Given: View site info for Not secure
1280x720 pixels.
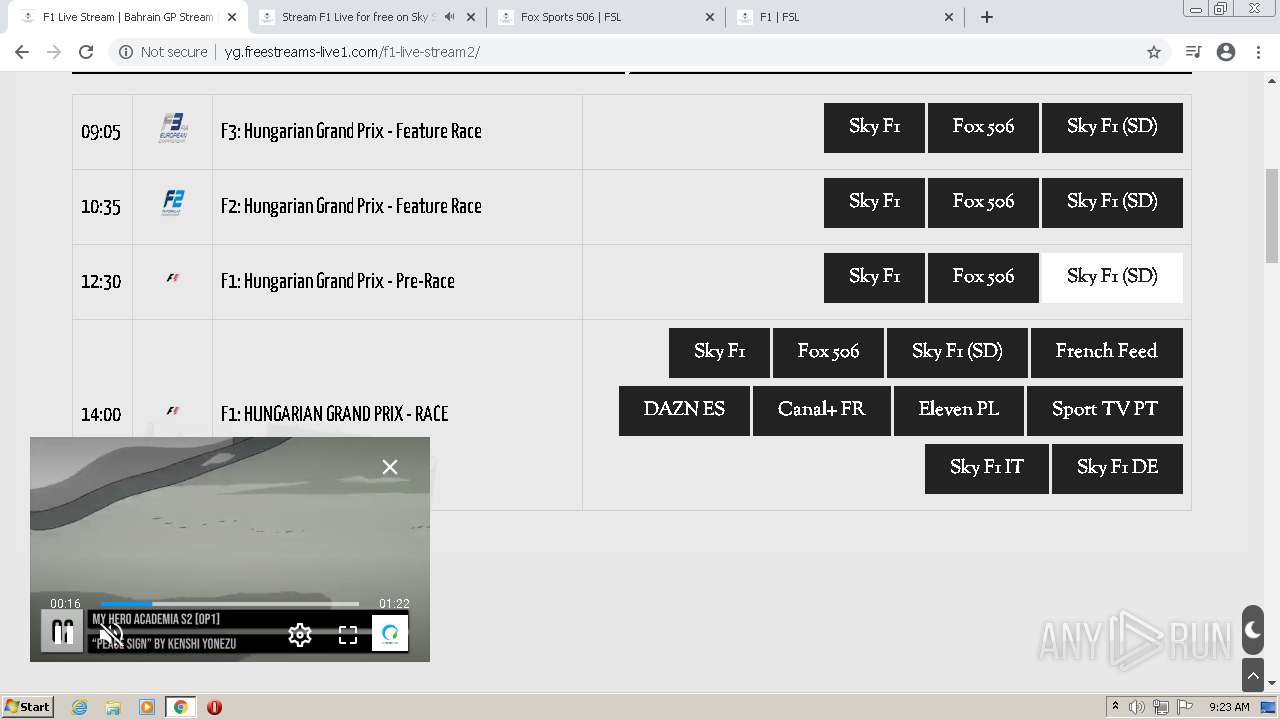Looking at the screenshot, I should [x=163, y=52].
